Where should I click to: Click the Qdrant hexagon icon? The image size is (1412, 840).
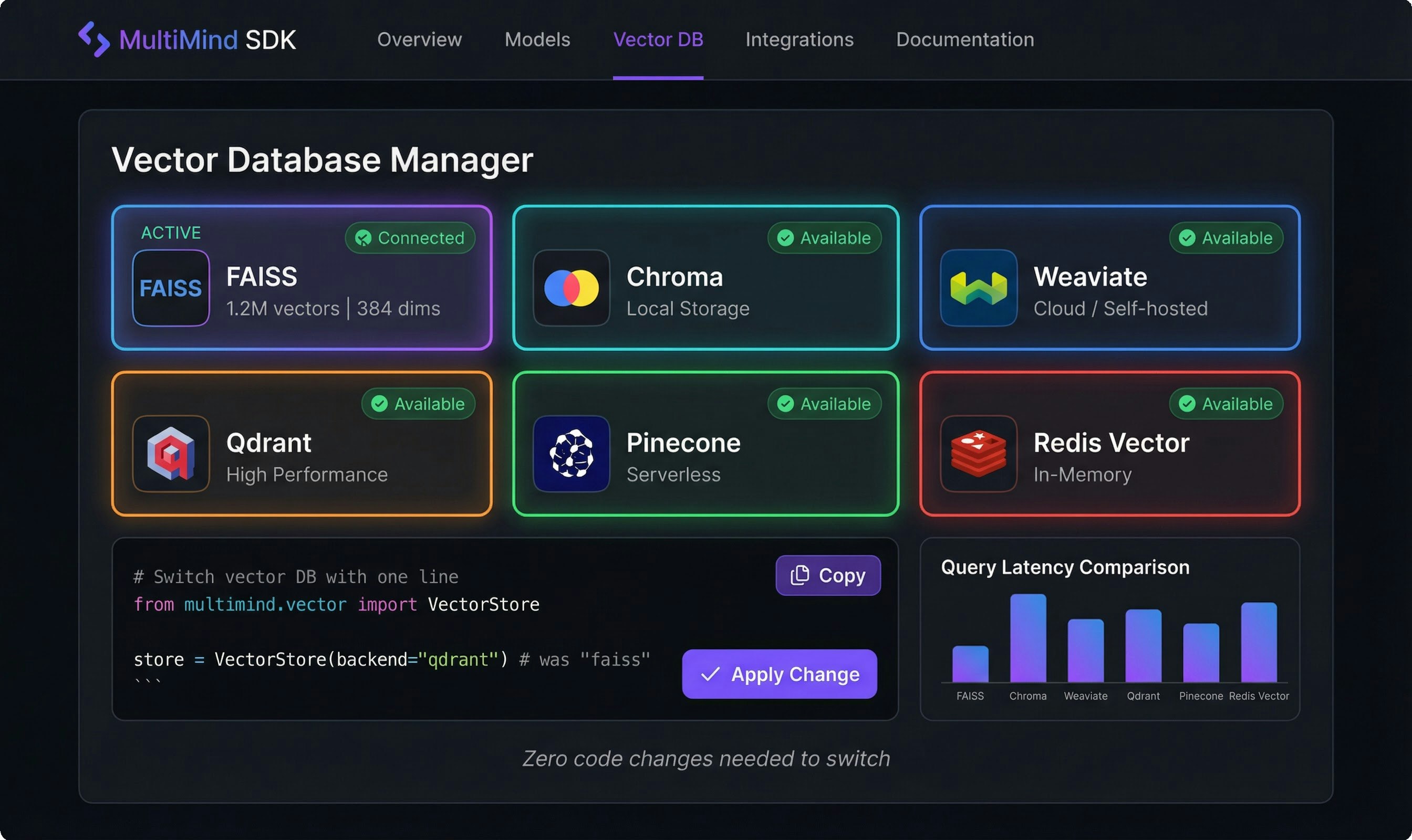pos(171,454)
